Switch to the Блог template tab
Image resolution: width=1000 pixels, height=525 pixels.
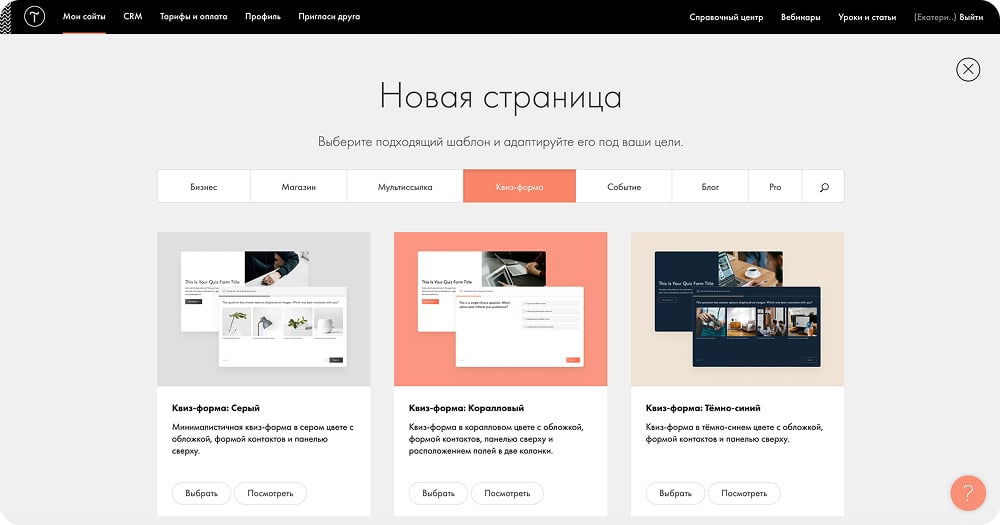point(710,187)
